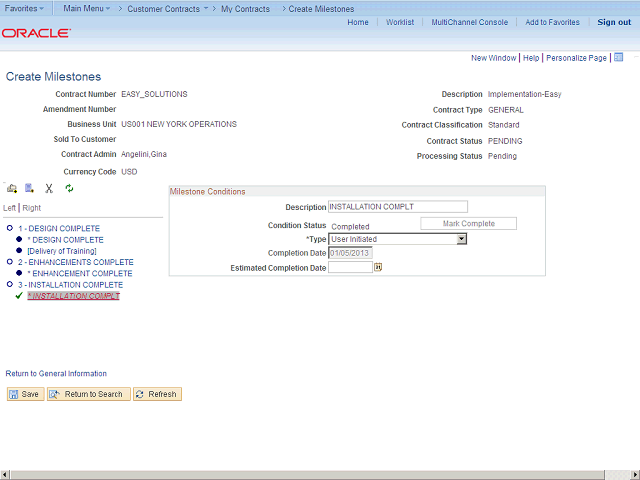This screenshot has width=640, height=480.
Task: Select * ENHANCEMENT COMPLETE condition
Action: point(80,273)
